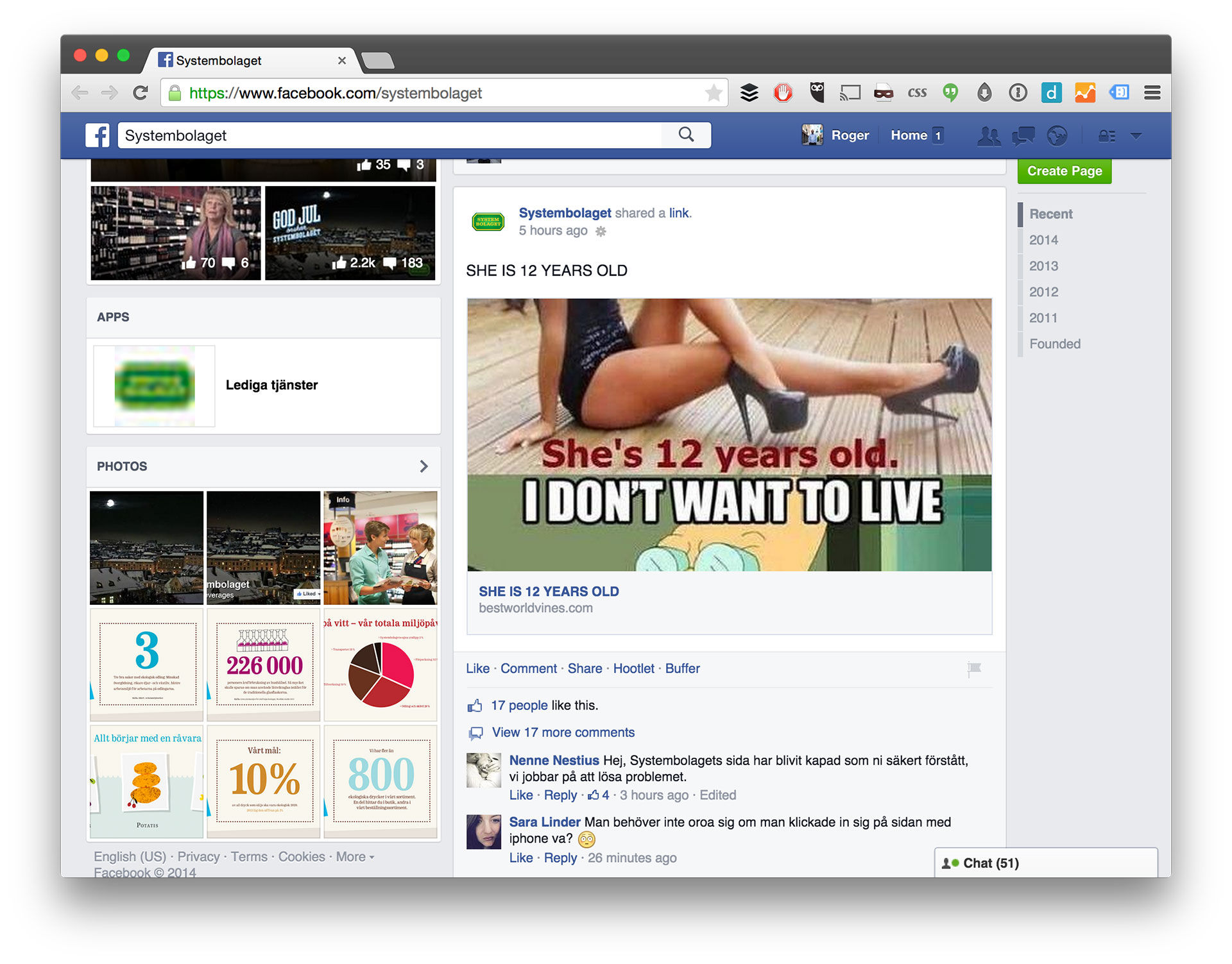1232x964 pixels.
Task: Open the 'God Jul' video thumbnail
Action: 350,233
